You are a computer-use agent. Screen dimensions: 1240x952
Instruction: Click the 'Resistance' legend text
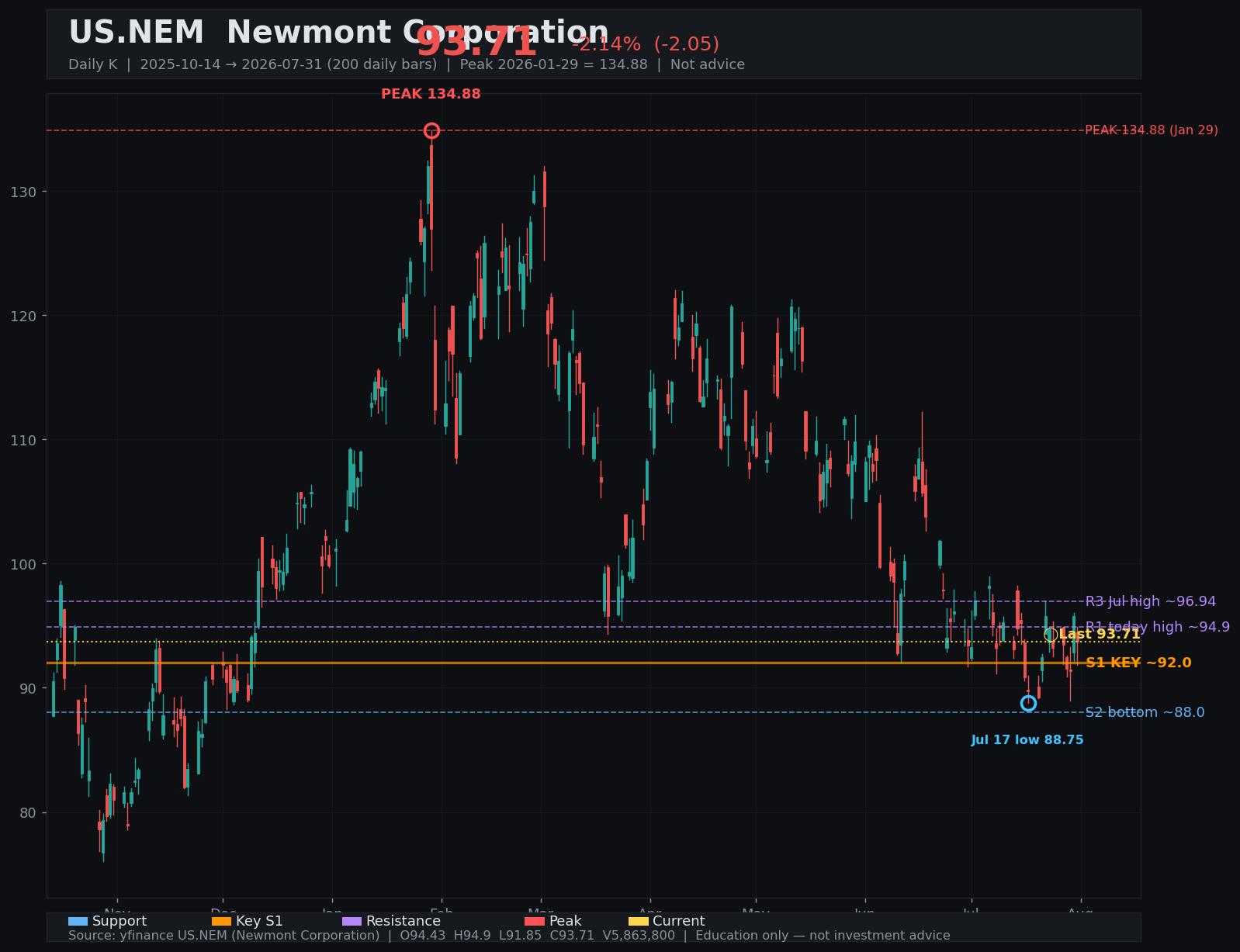coord(404,921)
